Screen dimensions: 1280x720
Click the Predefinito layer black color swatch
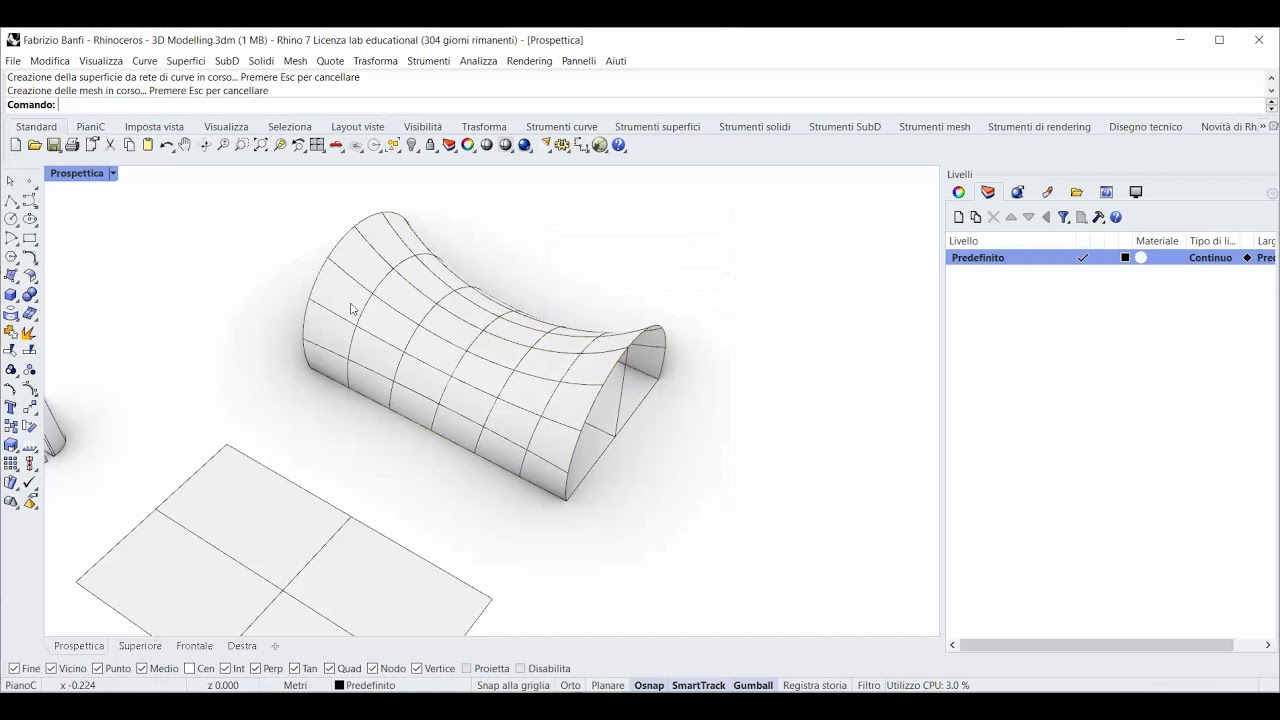(x=1125, y=257)
